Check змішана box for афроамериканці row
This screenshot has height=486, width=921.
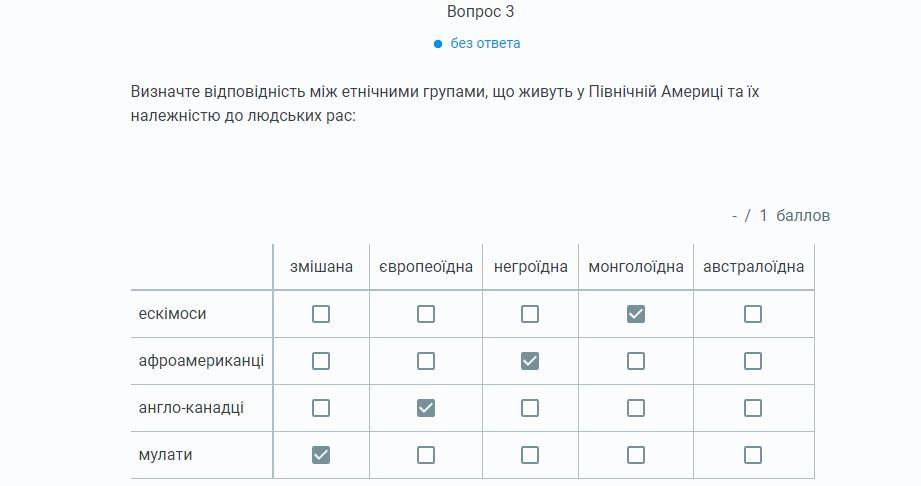click(321, 361)
